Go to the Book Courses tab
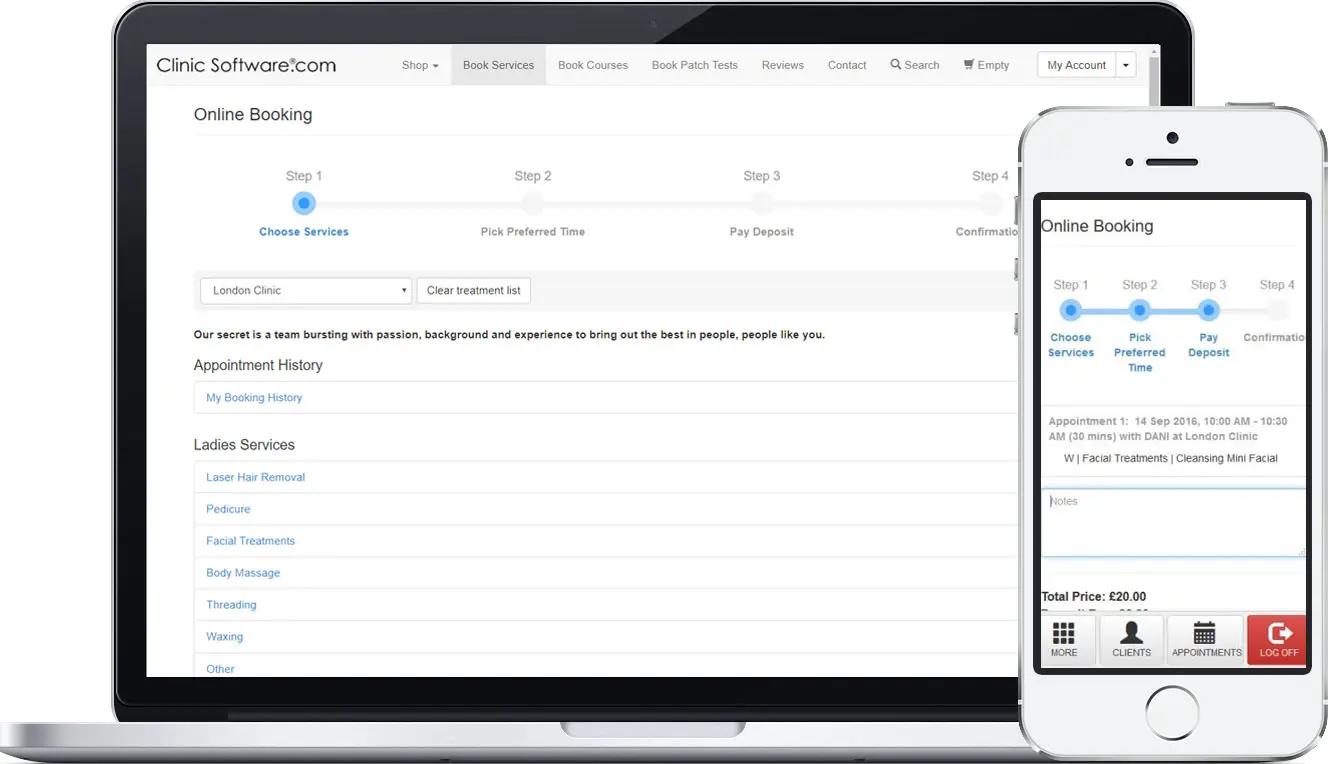The width and height of the screenshot is (1328, 764). (593, 65)
